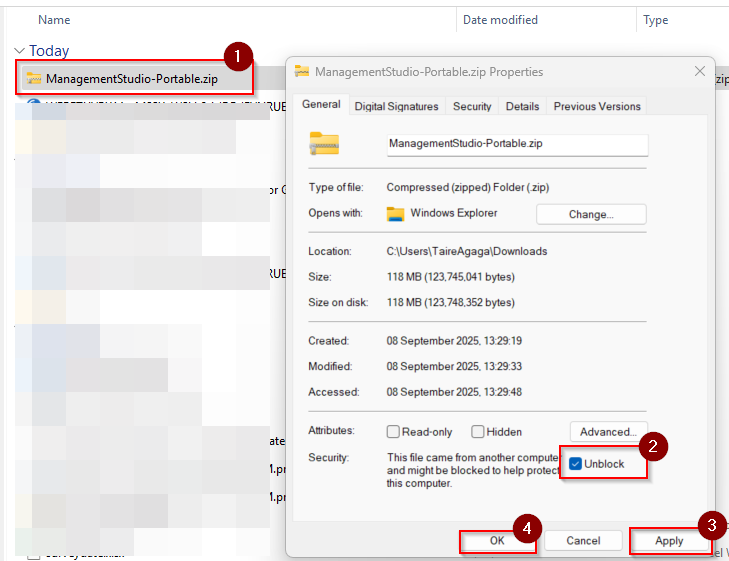Click the Compressed (zipped) Folder (.zip) type text

[x=468, y=187]
